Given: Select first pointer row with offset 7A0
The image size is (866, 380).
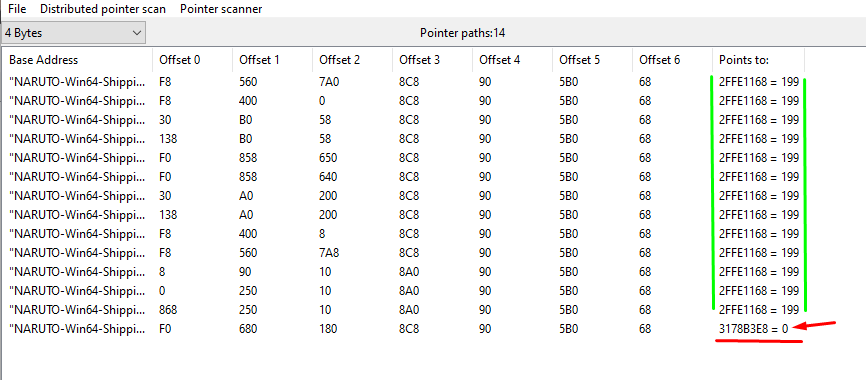Looking at the screenshot, I should point(404,82).
